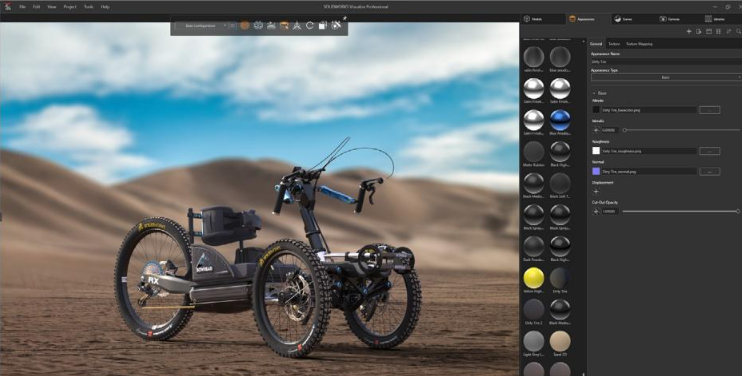Pin the floating toolbar with the pin icon

345,18
